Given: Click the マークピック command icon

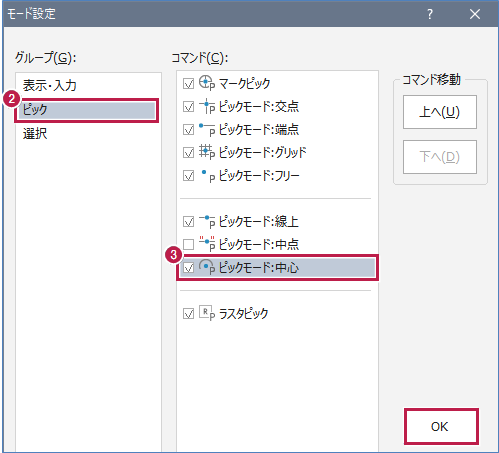Looking at the screenshot, I should (x=207, y=83).
